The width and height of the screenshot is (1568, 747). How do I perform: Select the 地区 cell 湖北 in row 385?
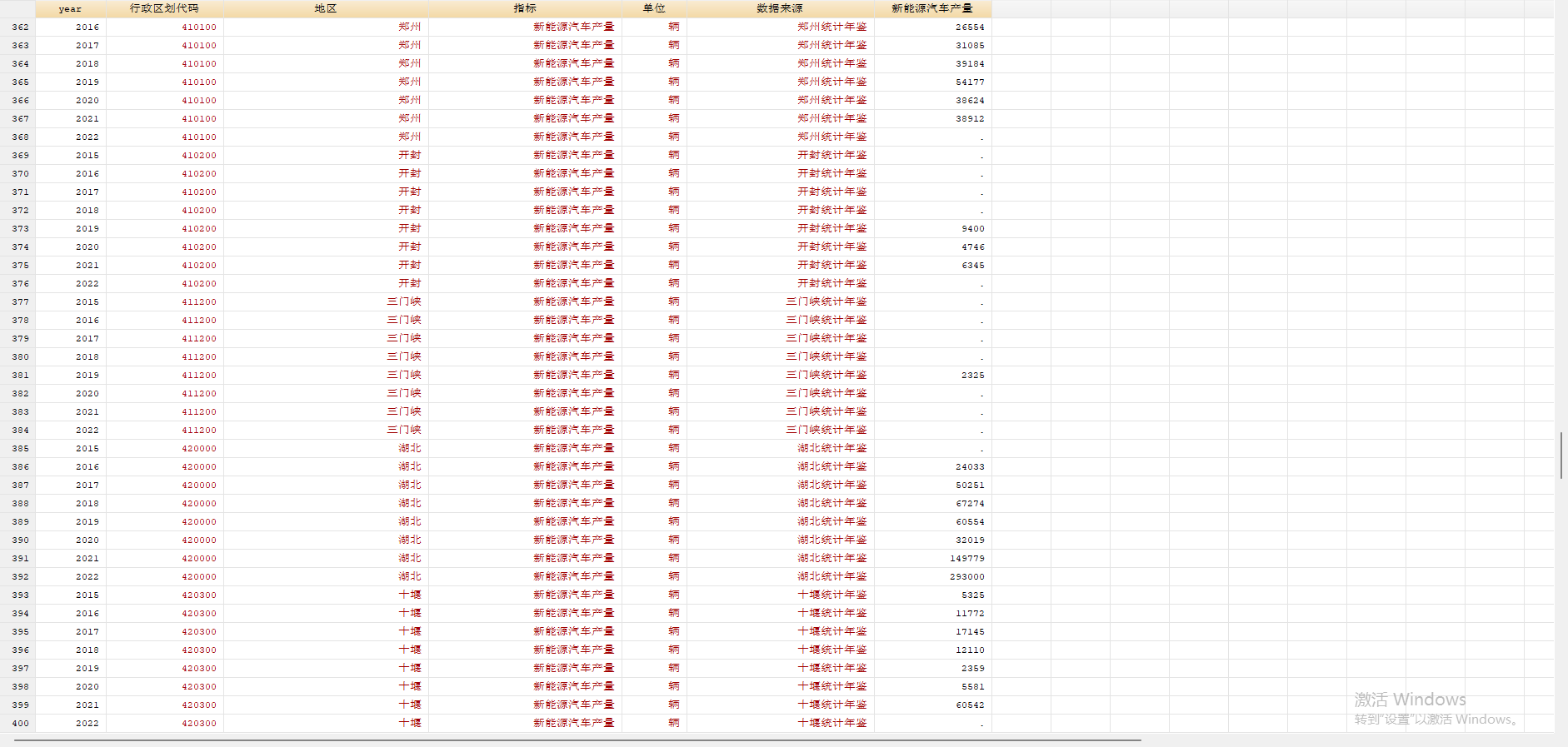tap(410, 449)
